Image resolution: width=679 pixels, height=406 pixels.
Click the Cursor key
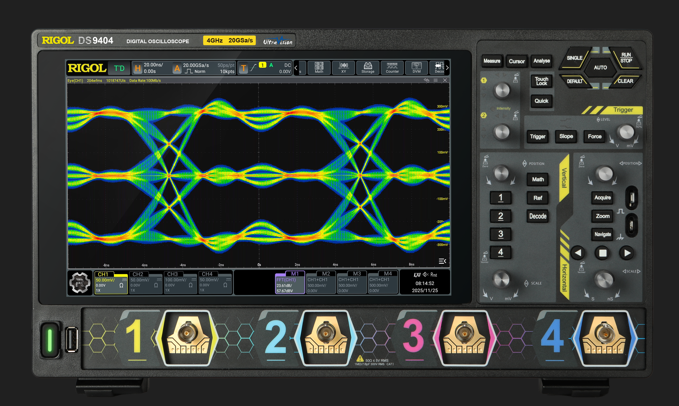pos(517,61)
